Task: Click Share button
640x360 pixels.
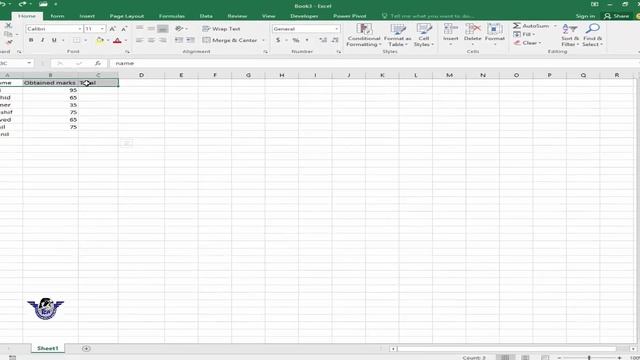Action: click(617, 16)
